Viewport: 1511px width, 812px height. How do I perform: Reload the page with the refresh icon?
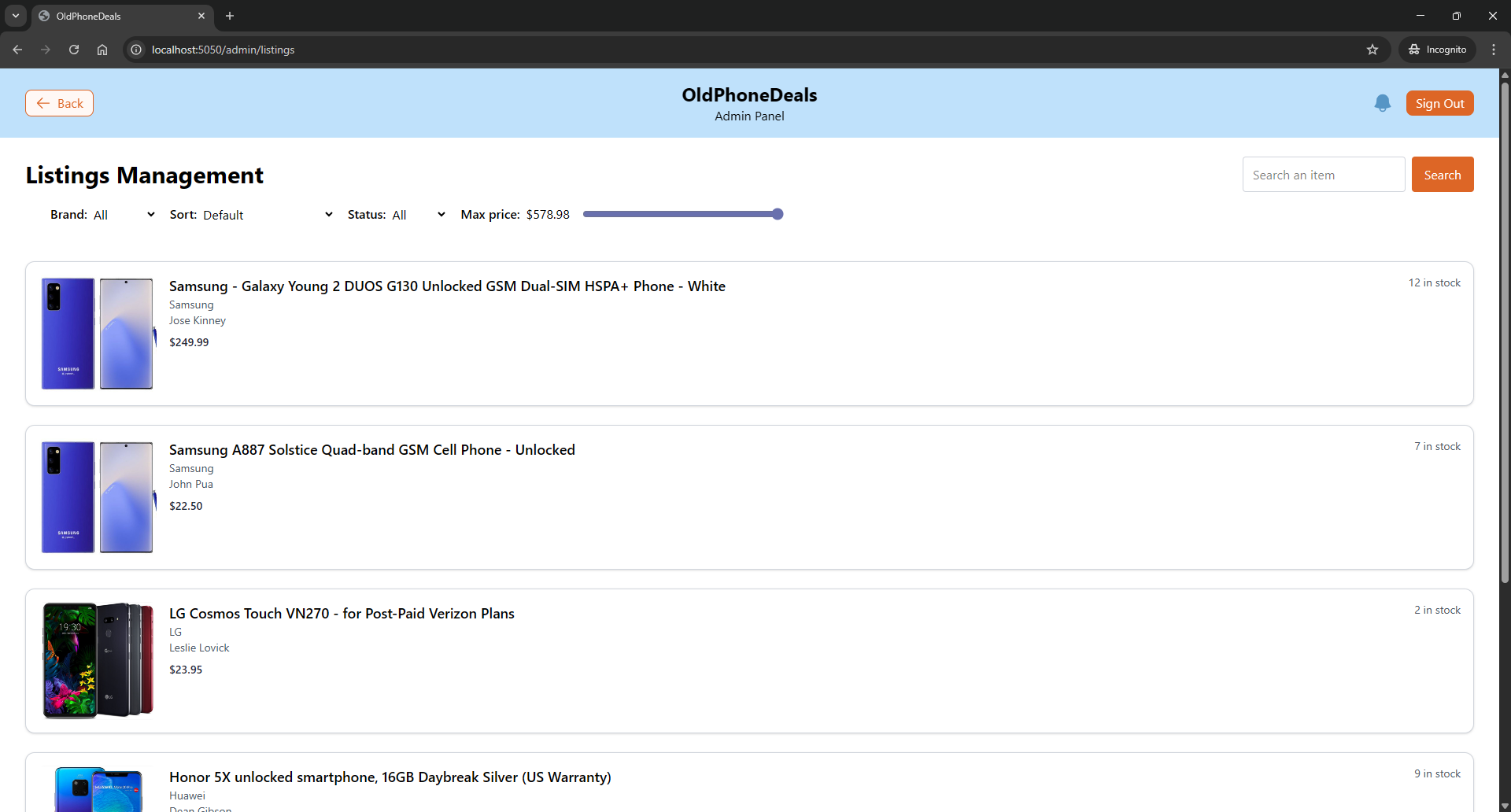pos(73,50)
